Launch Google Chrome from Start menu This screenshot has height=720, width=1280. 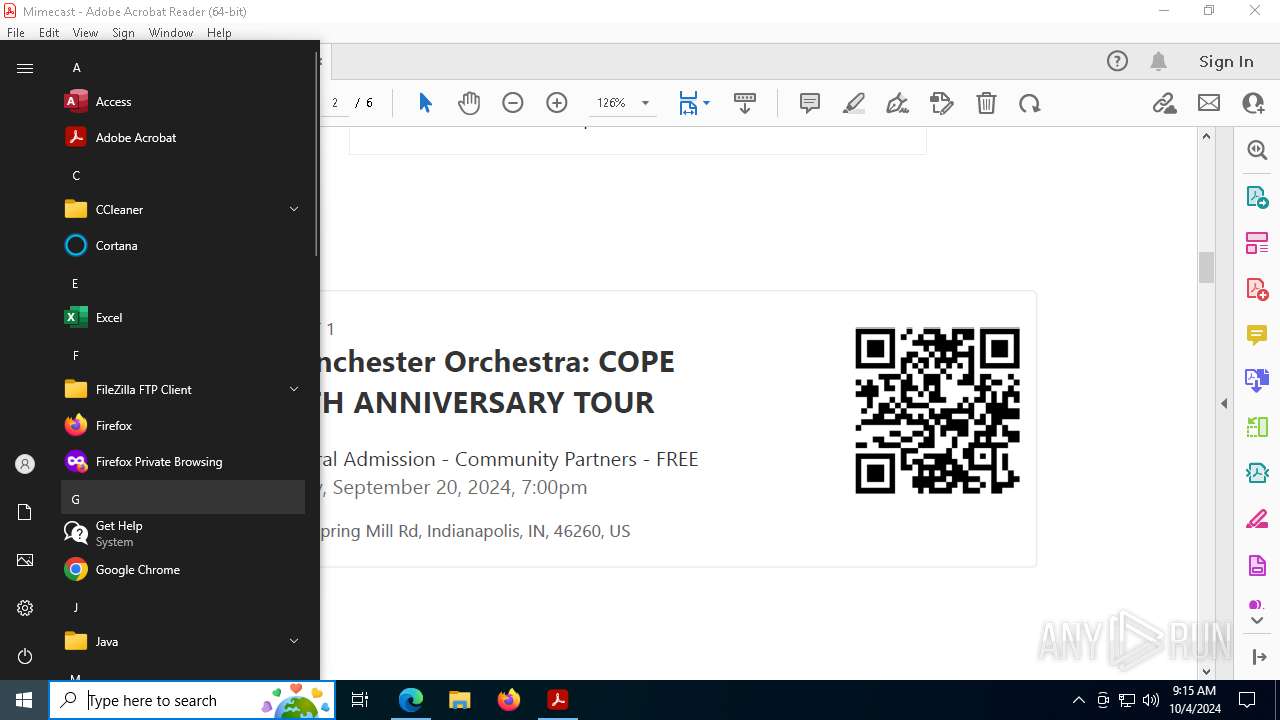tap(183, 570)
